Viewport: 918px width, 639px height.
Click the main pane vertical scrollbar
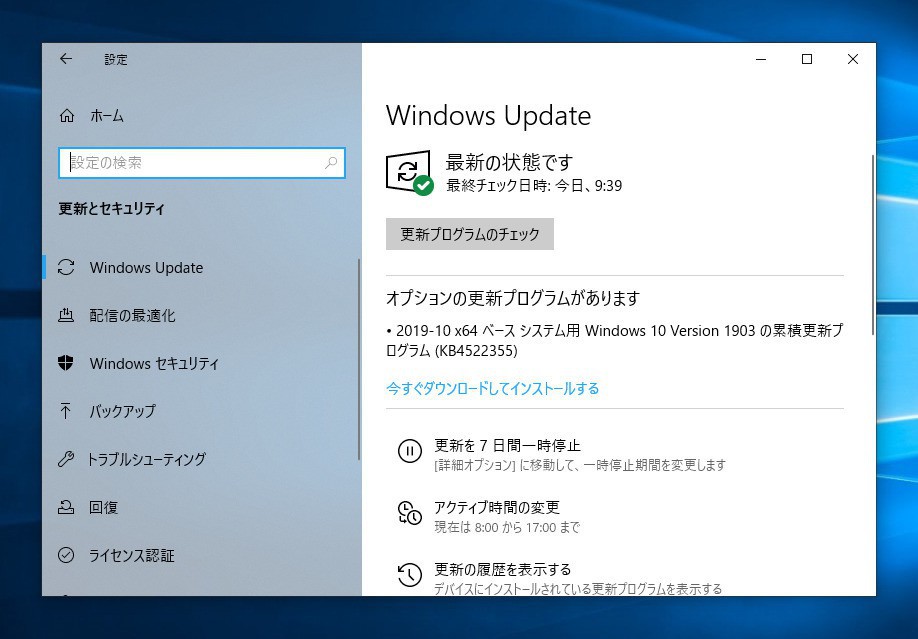[873, 245]
